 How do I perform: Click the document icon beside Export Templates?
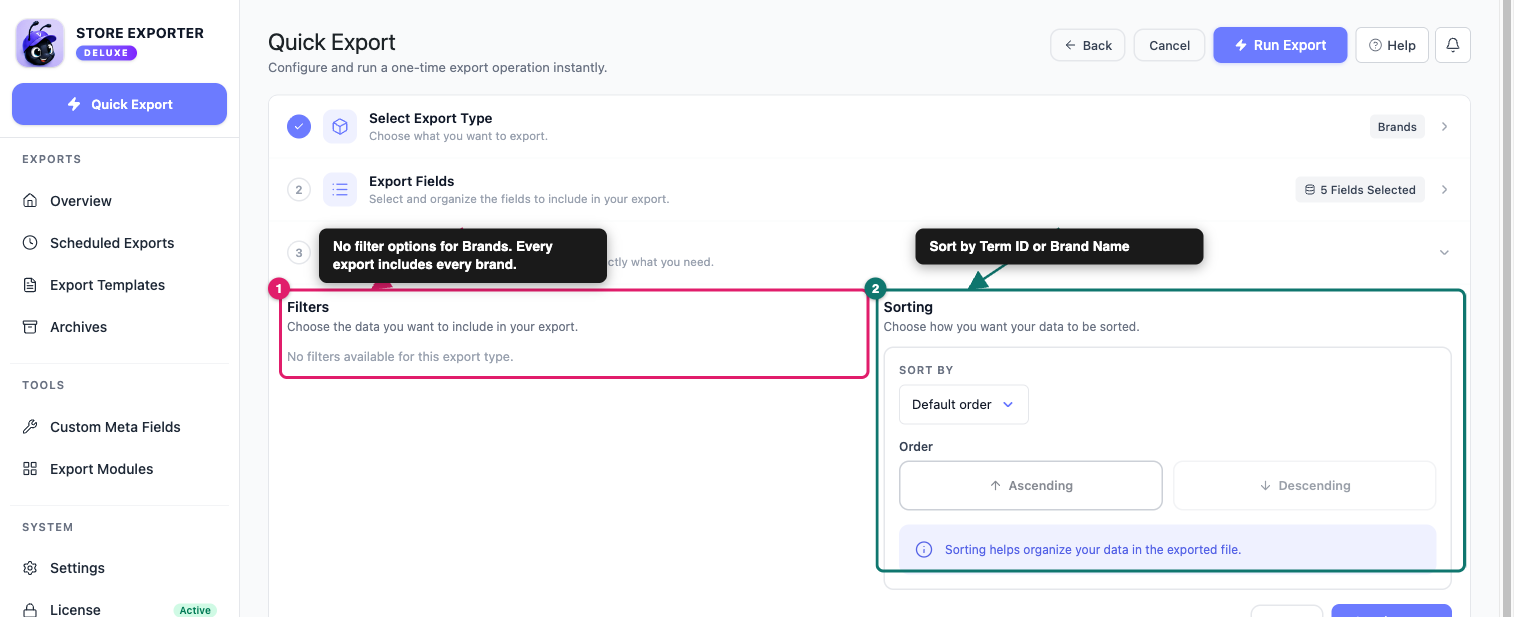click(30, 285)
